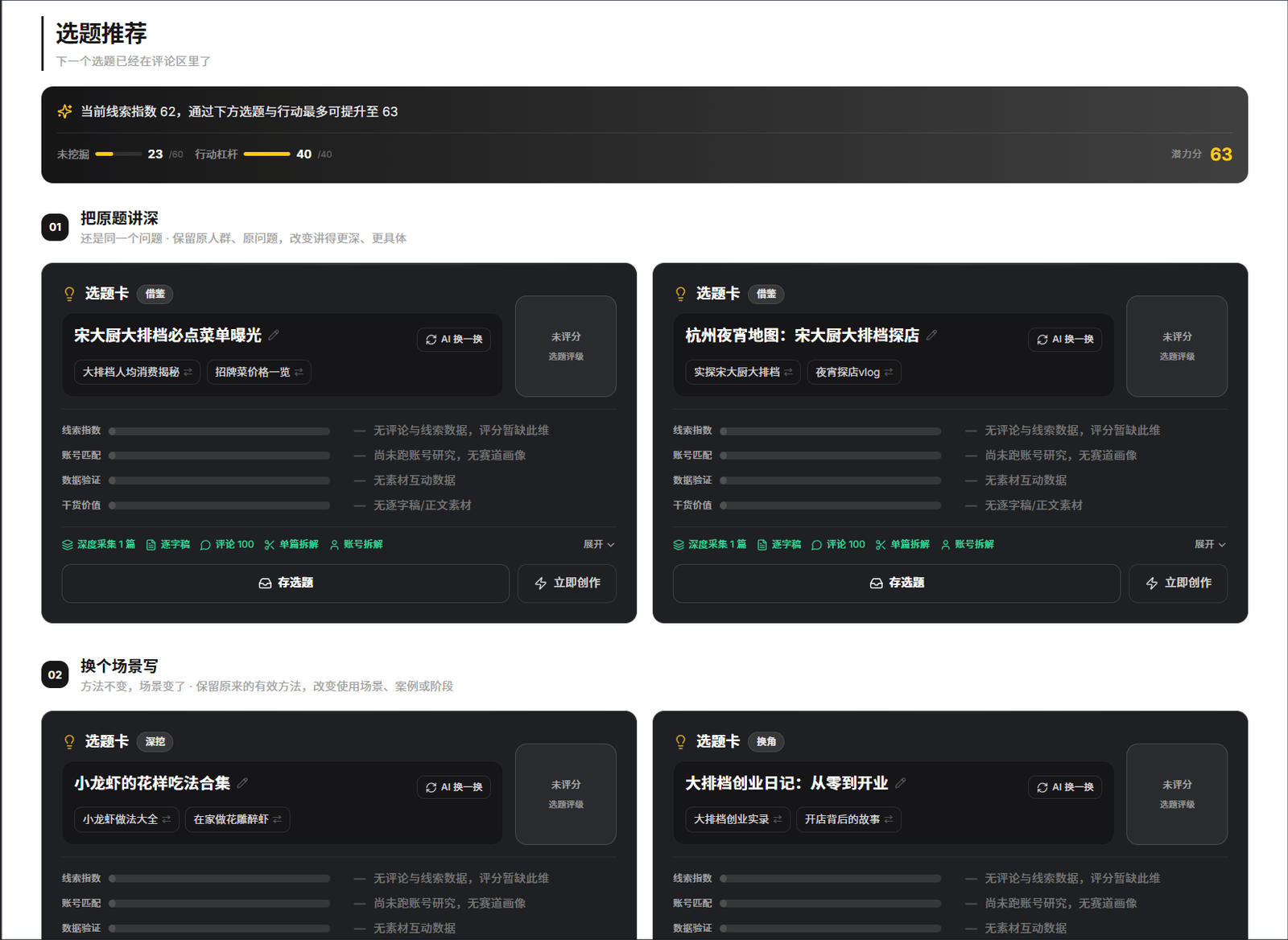Click 线索指数 bar on 必点菜单曝光 card

click(220, 431)
